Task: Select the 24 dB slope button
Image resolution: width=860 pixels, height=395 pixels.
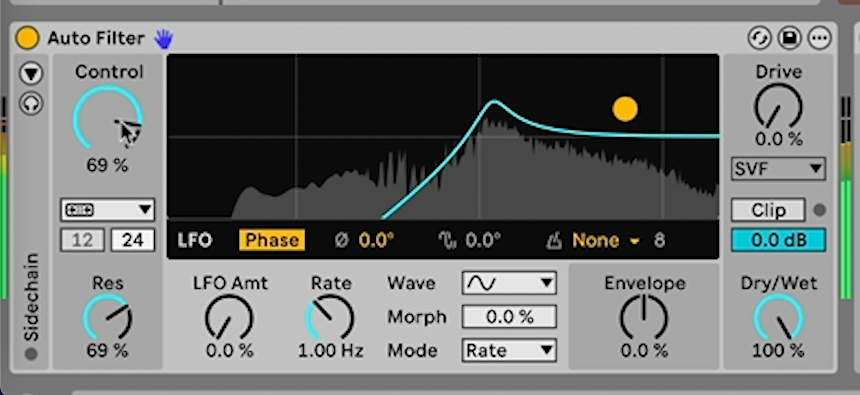Action: 133,240
